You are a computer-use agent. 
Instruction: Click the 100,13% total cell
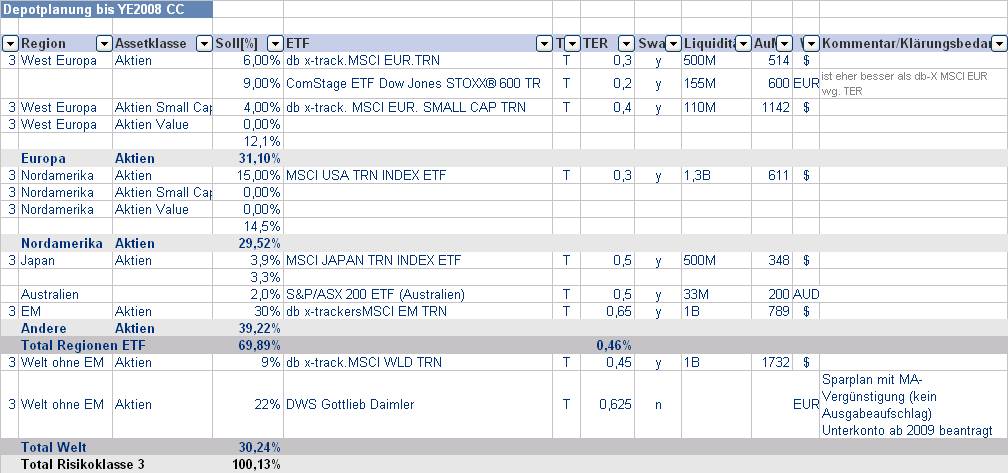point(258,465)
